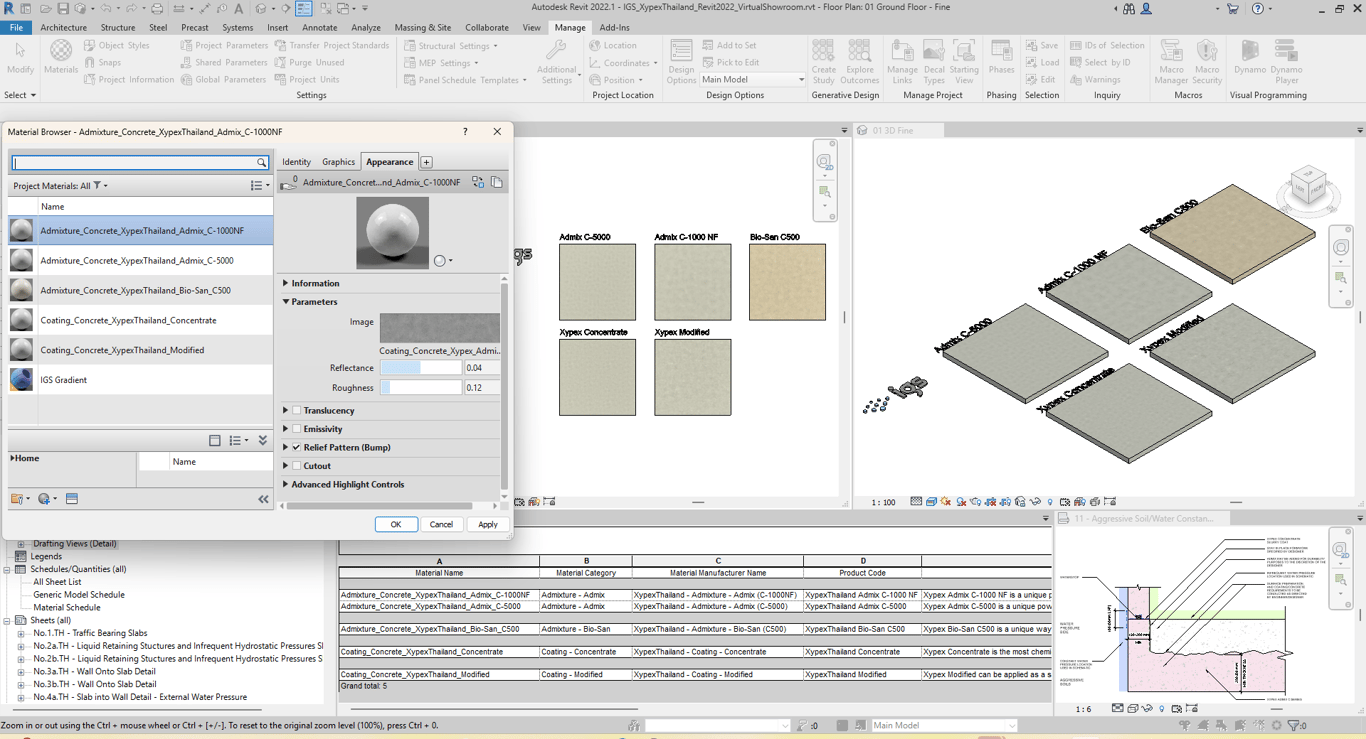
Task: Enable the Translucency checkbox
Action: coord(296,410)
